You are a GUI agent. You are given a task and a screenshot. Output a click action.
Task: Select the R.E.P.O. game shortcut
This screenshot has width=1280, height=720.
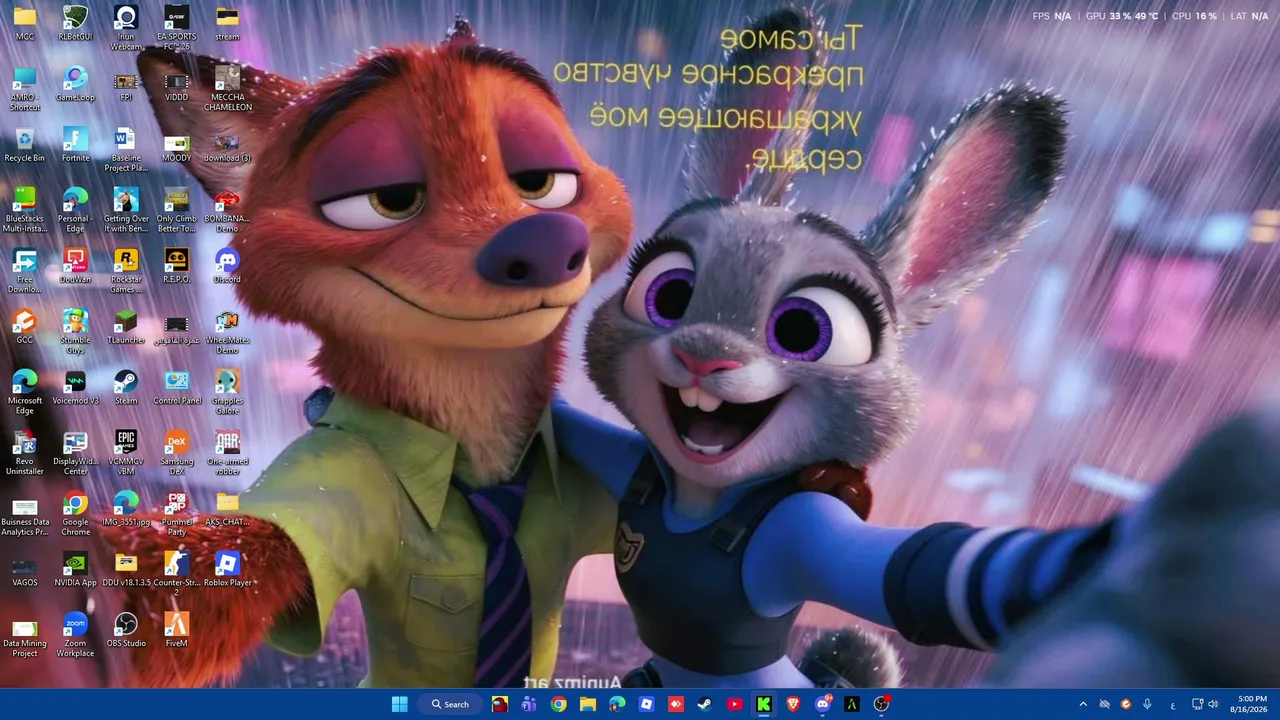[177, 266]
